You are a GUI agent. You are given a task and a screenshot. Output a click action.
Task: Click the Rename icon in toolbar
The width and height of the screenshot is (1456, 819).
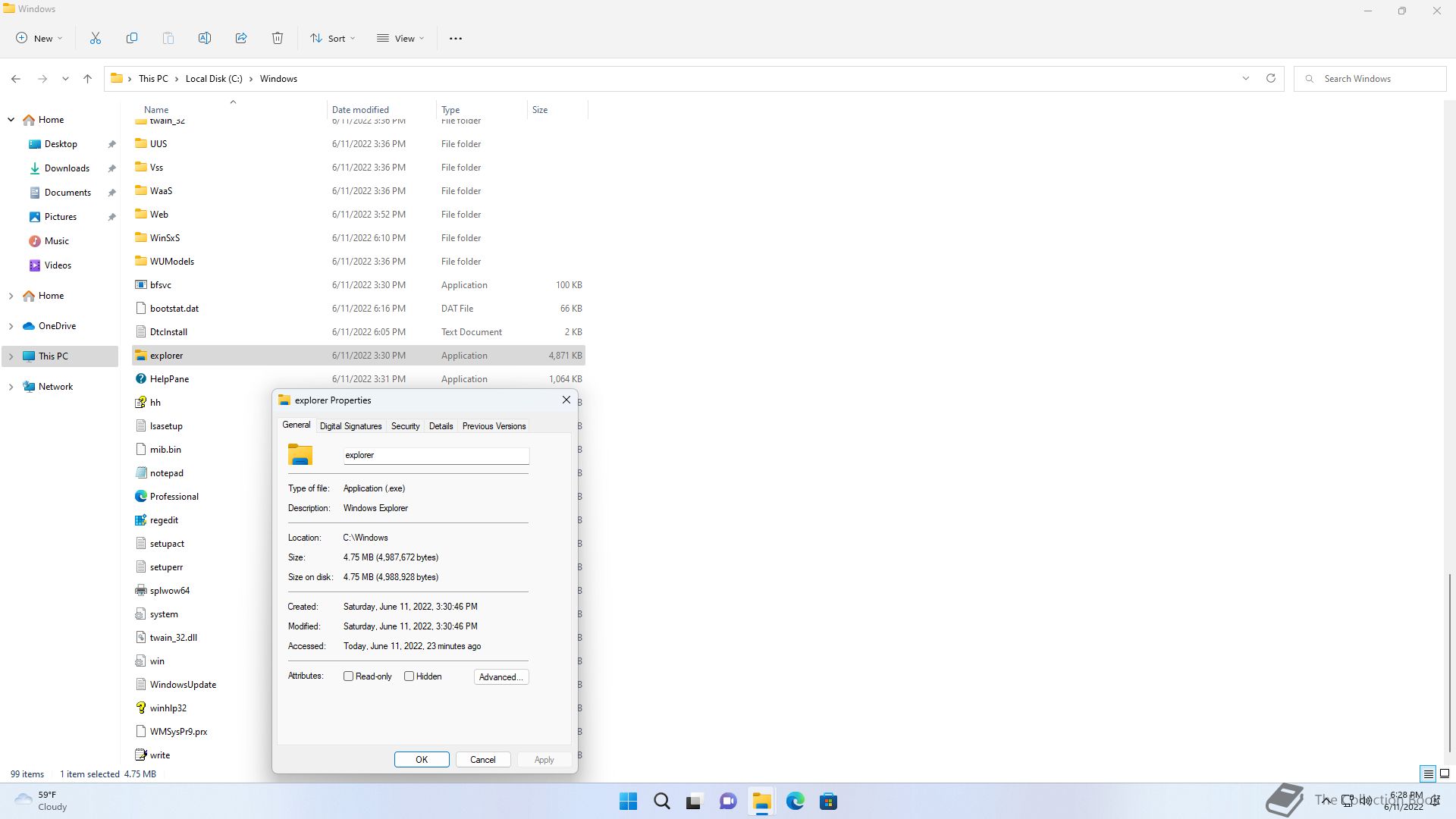[x=205, y=38]
